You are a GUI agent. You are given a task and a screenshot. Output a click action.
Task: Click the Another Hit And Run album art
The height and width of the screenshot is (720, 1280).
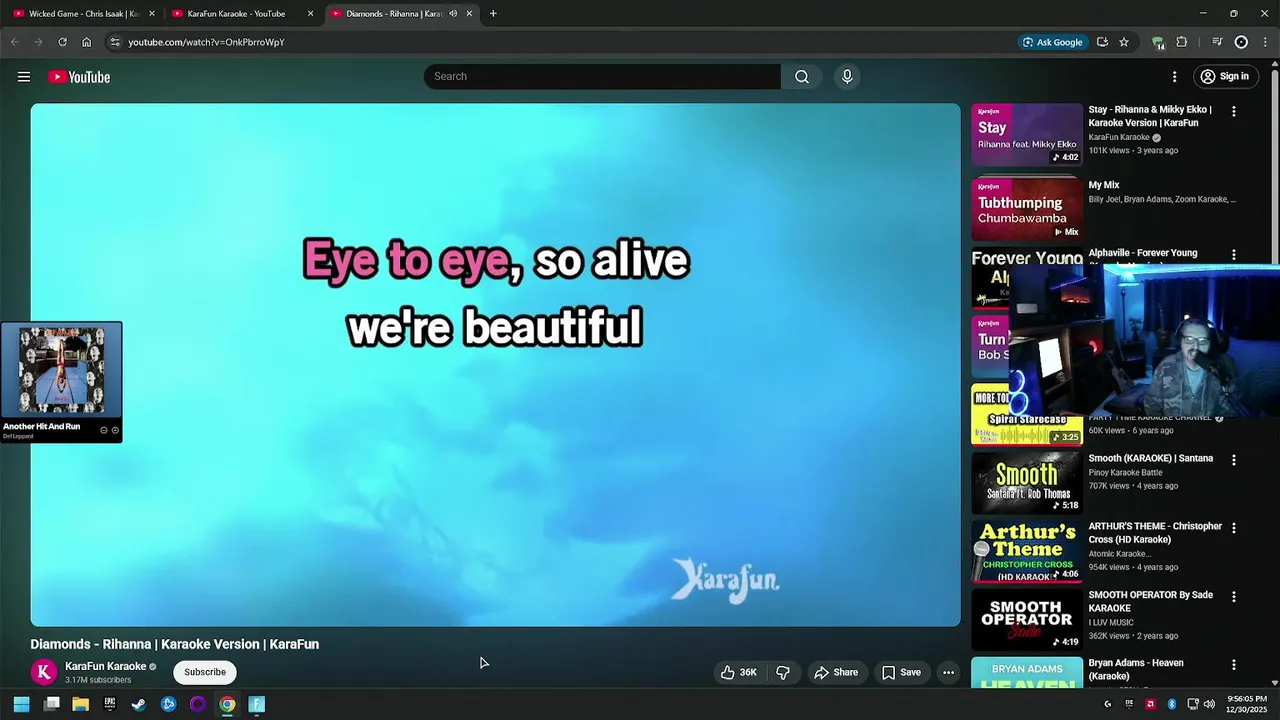pos(61,370)
